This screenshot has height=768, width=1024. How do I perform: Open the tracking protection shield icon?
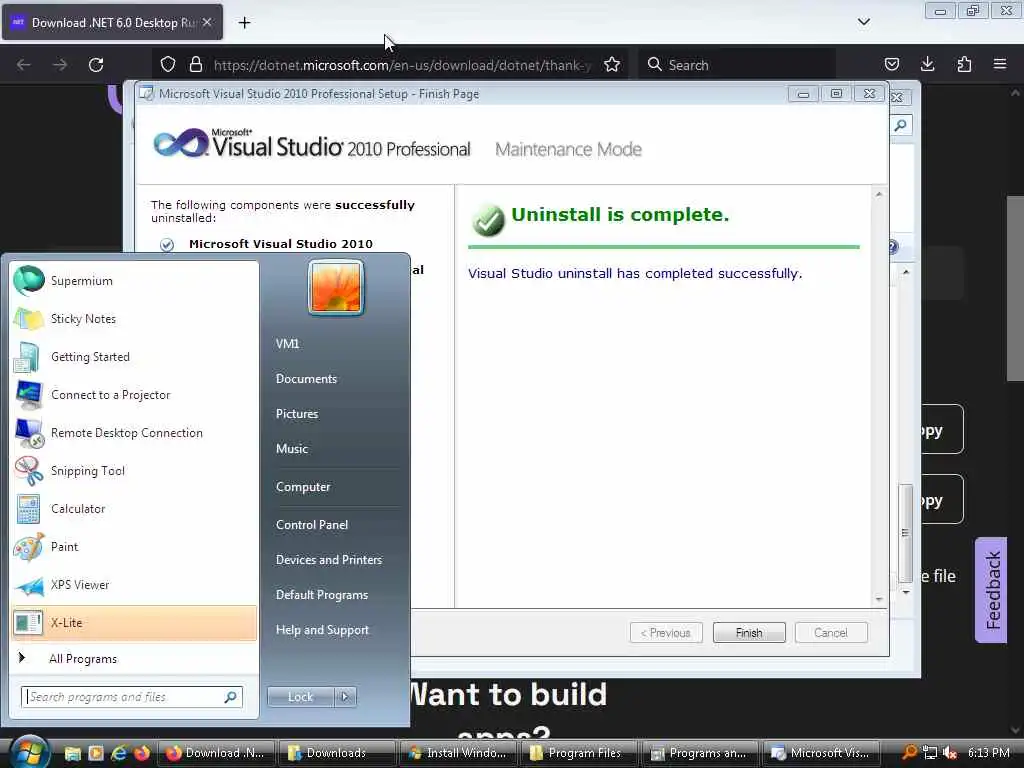coord(168,65)
